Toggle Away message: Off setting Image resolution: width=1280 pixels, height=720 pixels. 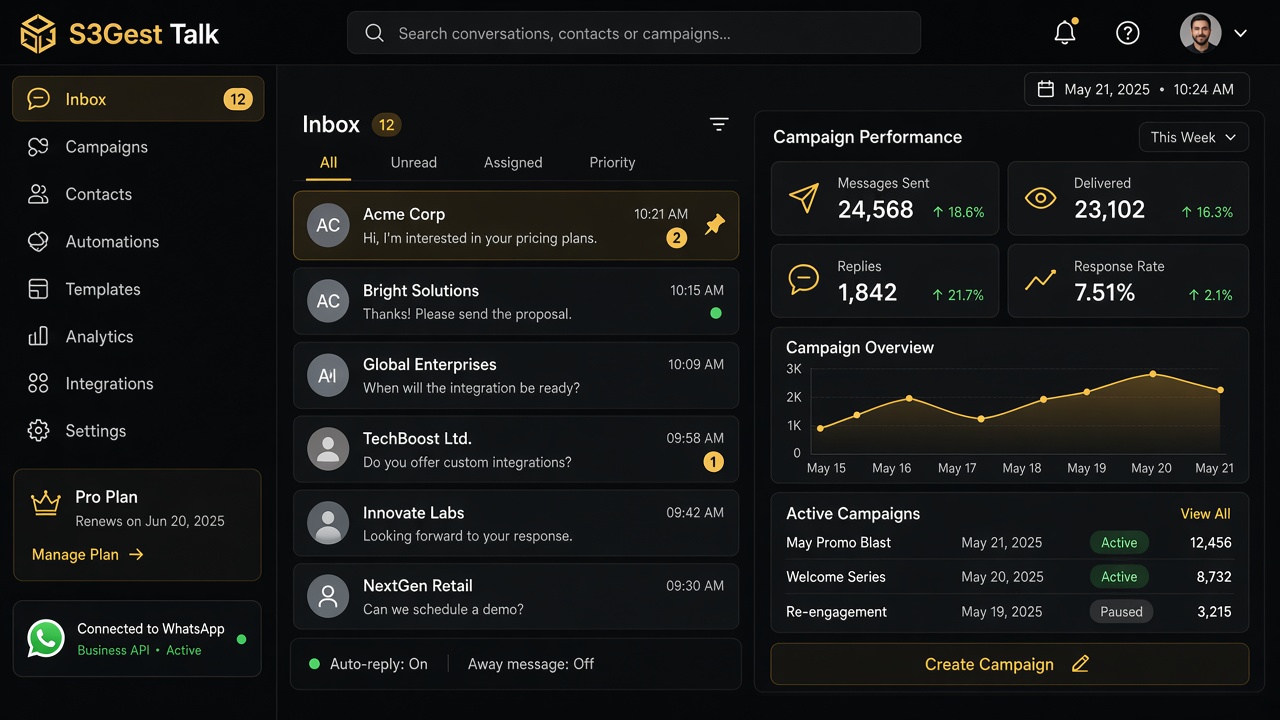point(531,664)
